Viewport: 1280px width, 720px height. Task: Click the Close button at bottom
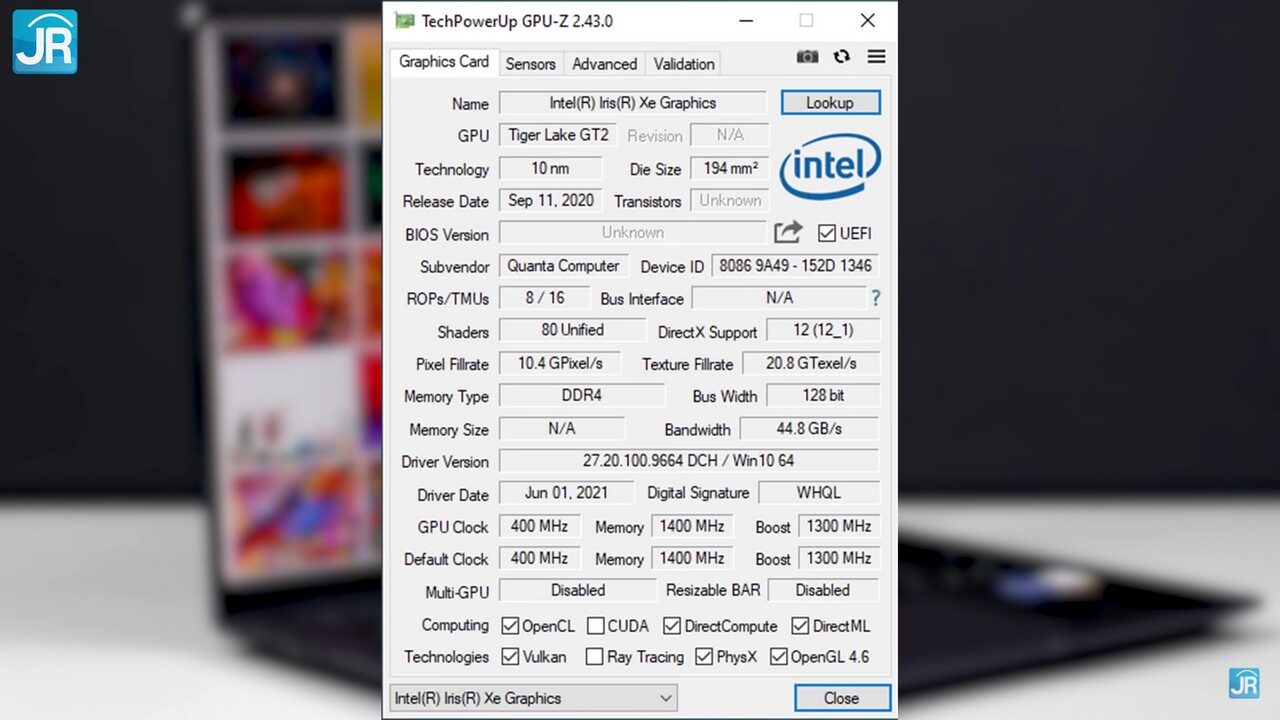click(x=841, y=698)
